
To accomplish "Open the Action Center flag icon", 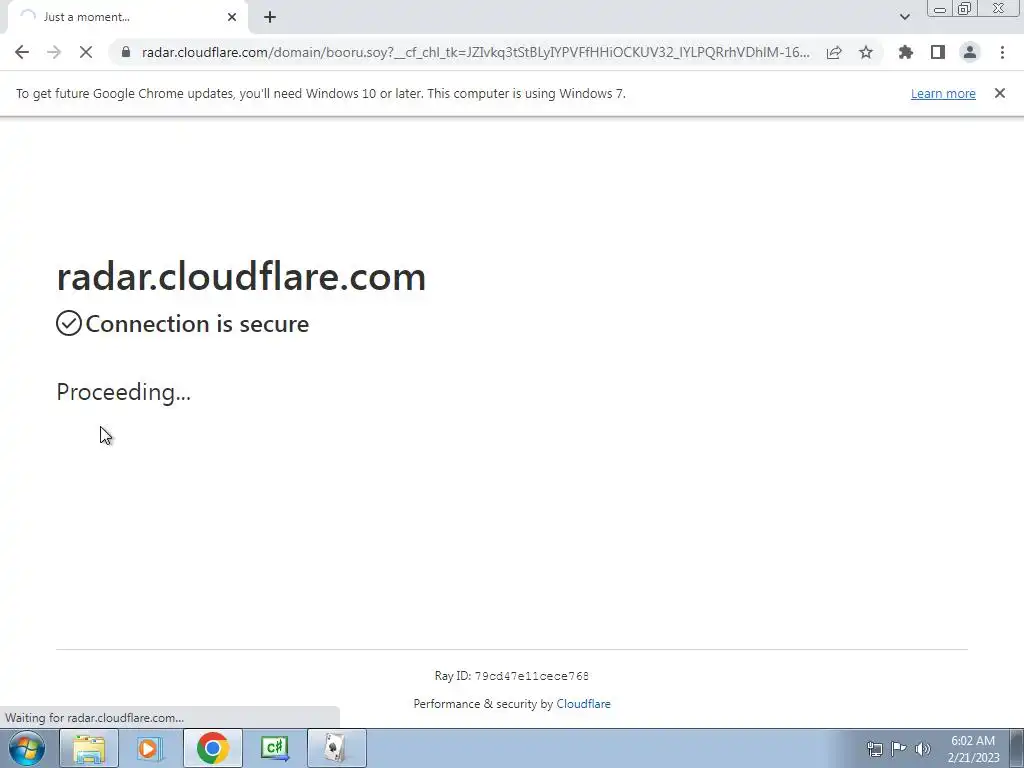I will 899,748.
